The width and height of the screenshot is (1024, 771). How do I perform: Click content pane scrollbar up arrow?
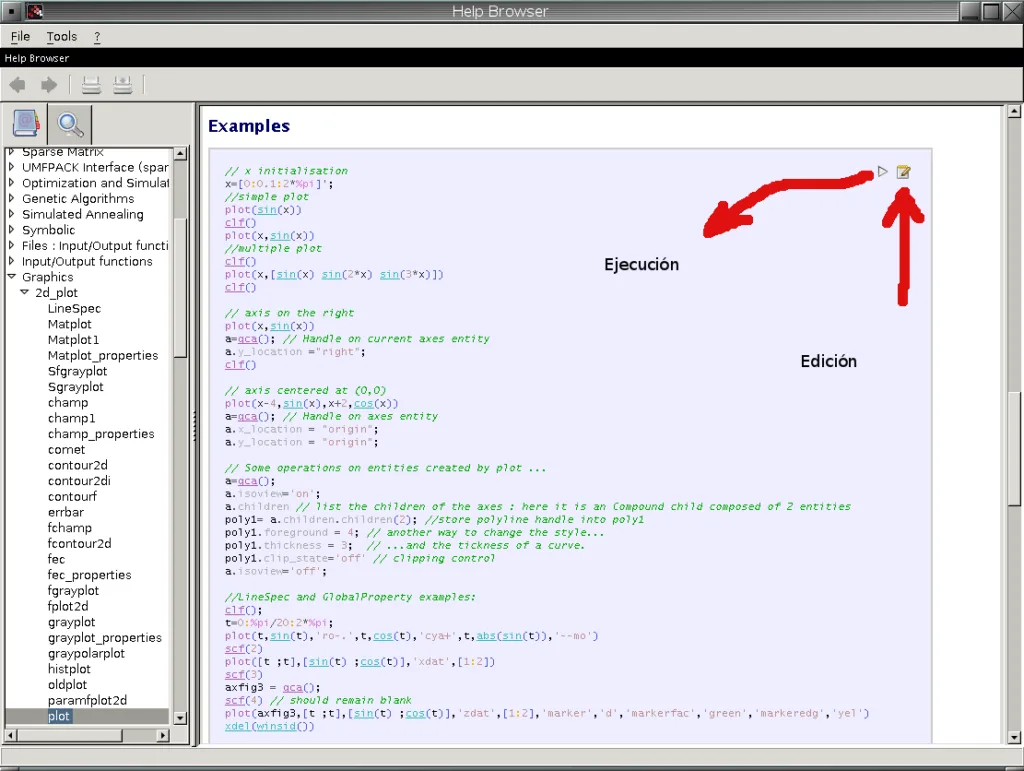[1014, 111]
